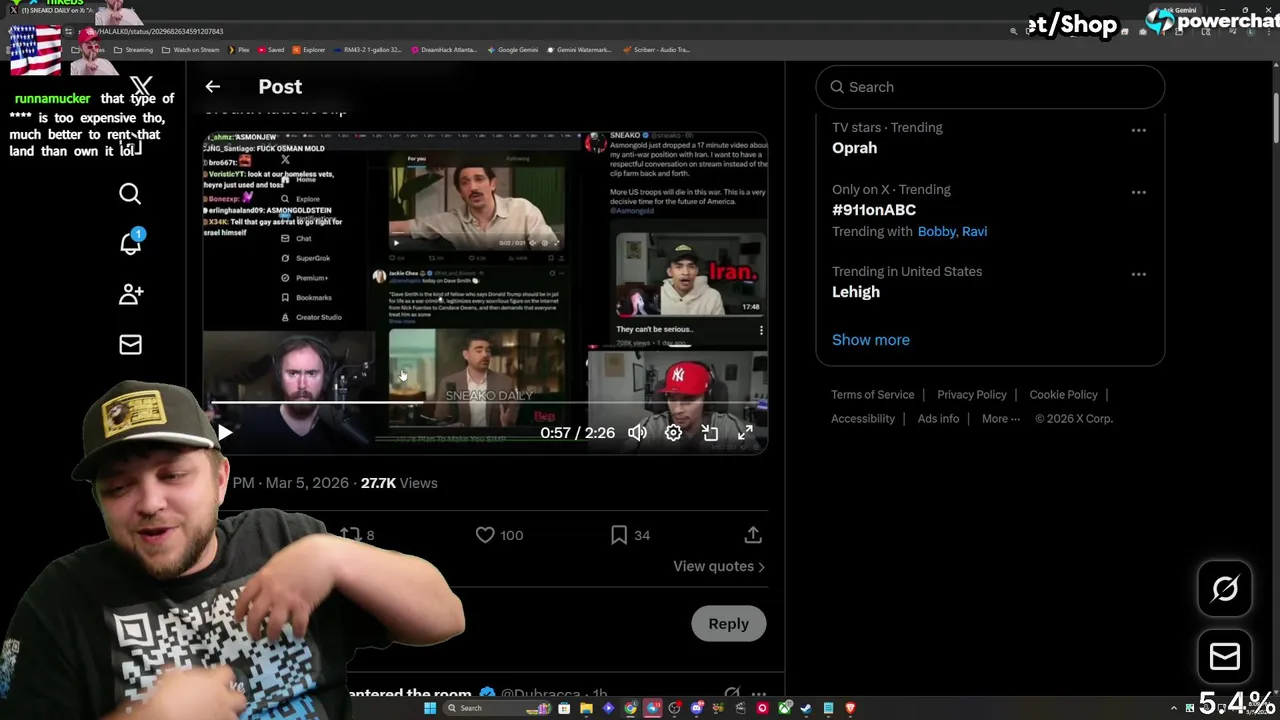The width and height of the screenshot is (1280, 720).
Task: Open Explore via the sidebar magnifier icon
Action: coord(130,194)
